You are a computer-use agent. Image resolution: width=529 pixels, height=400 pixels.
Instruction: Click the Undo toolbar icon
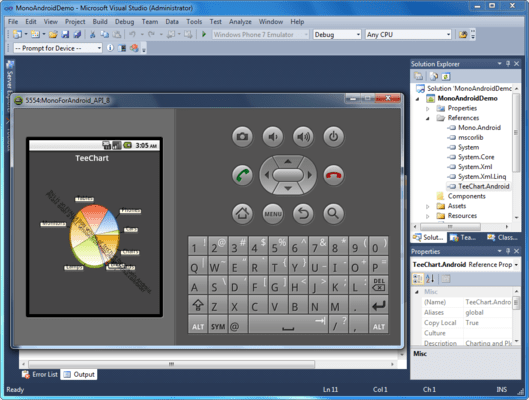pos(132,34)
